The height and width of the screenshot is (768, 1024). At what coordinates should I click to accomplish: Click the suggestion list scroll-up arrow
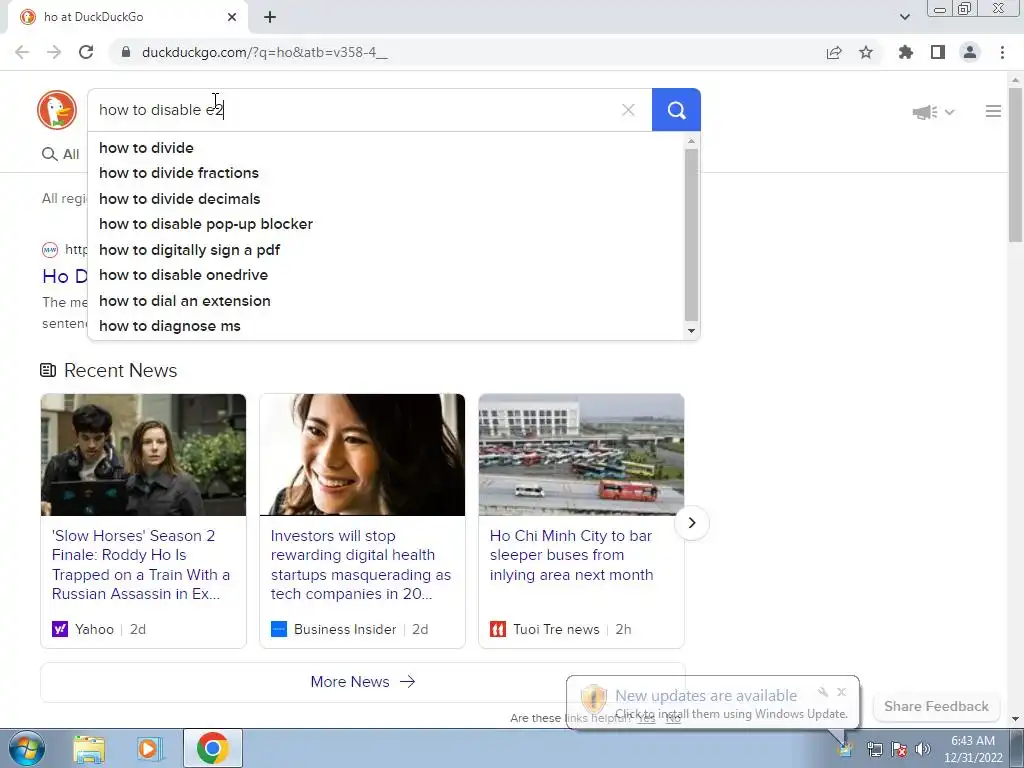click(x=692, y=141)
